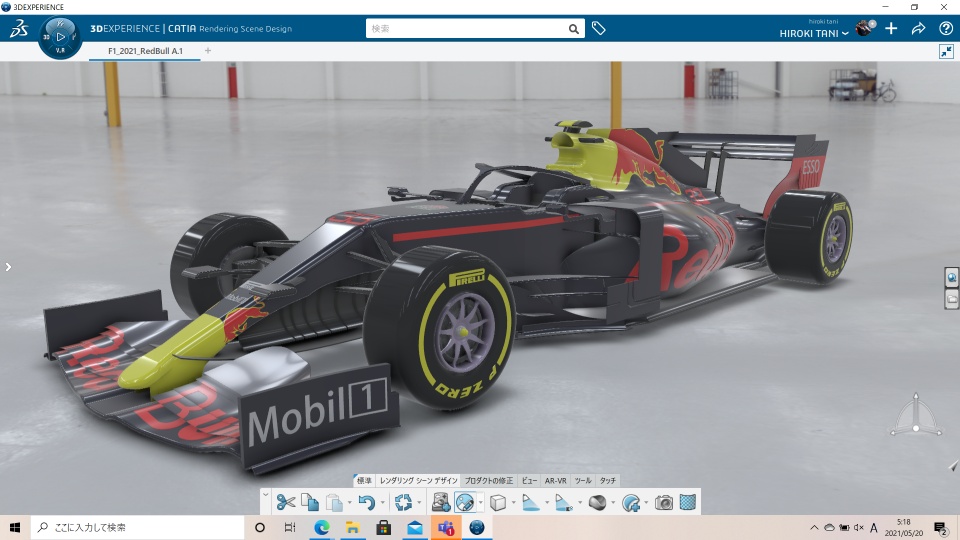This screenshot has width=960, height=540.
Task: Click the upper right-edge panel icon
Action: 951,277
